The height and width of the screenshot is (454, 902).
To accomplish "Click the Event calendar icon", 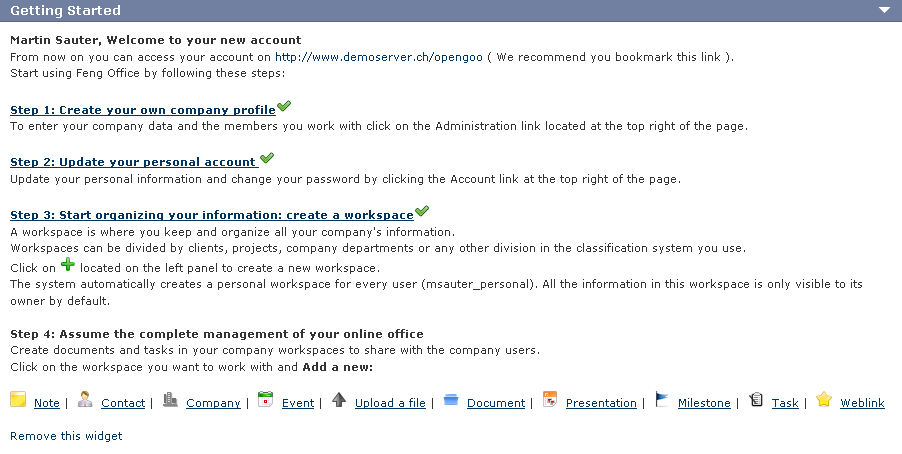I will (x=265, y=399).
